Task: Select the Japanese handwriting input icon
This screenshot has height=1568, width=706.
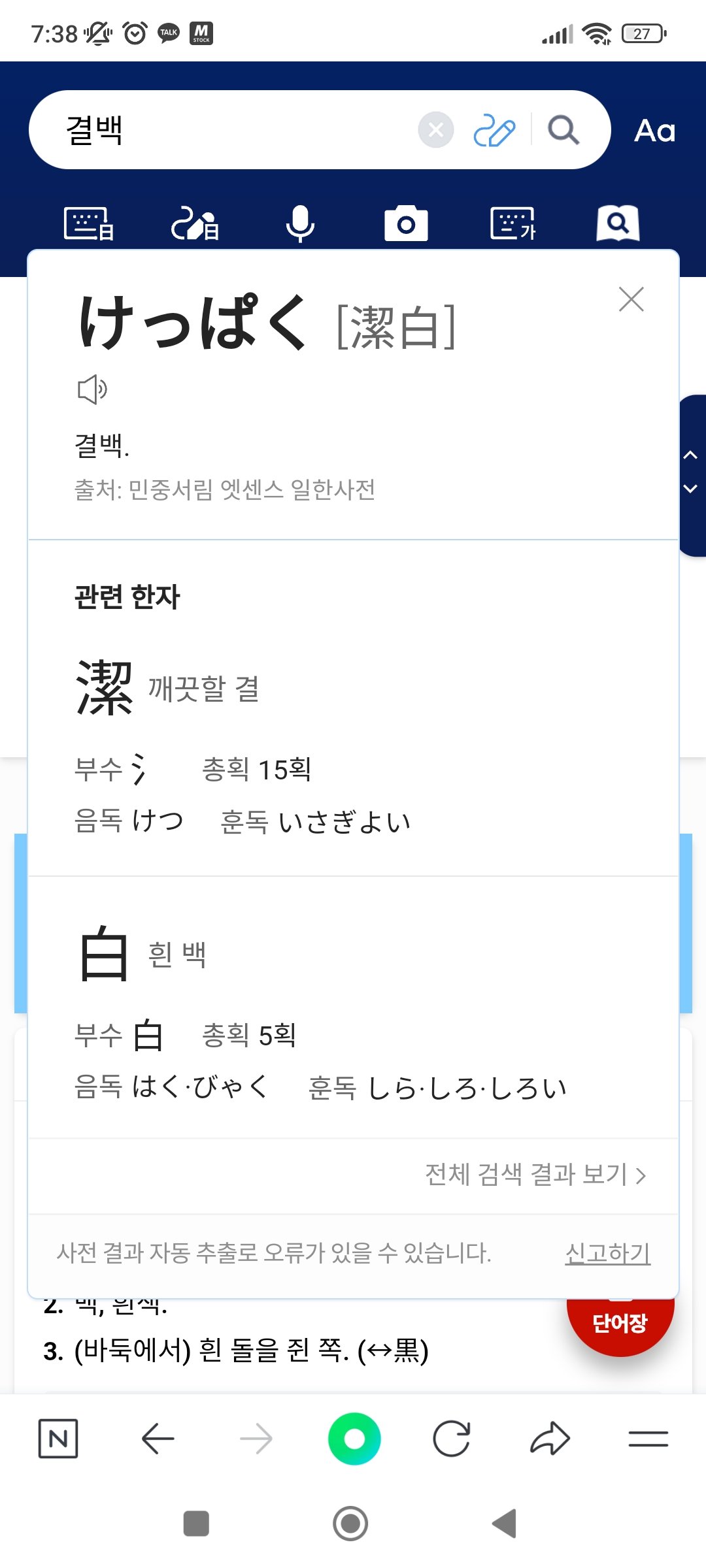Action: tap(195, 224)
